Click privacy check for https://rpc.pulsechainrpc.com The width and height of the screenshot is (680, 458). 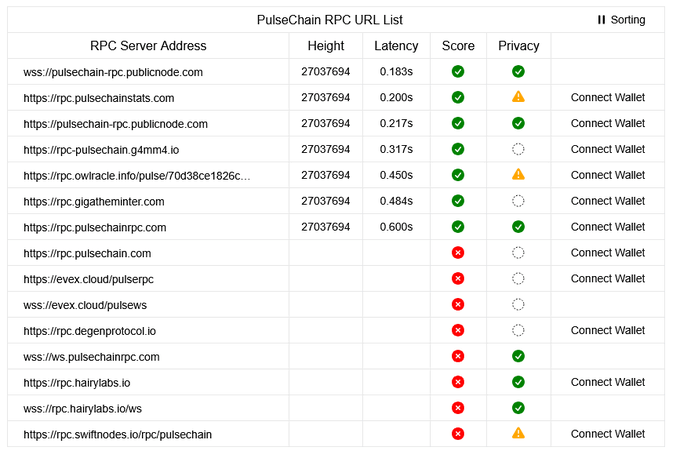518,227
